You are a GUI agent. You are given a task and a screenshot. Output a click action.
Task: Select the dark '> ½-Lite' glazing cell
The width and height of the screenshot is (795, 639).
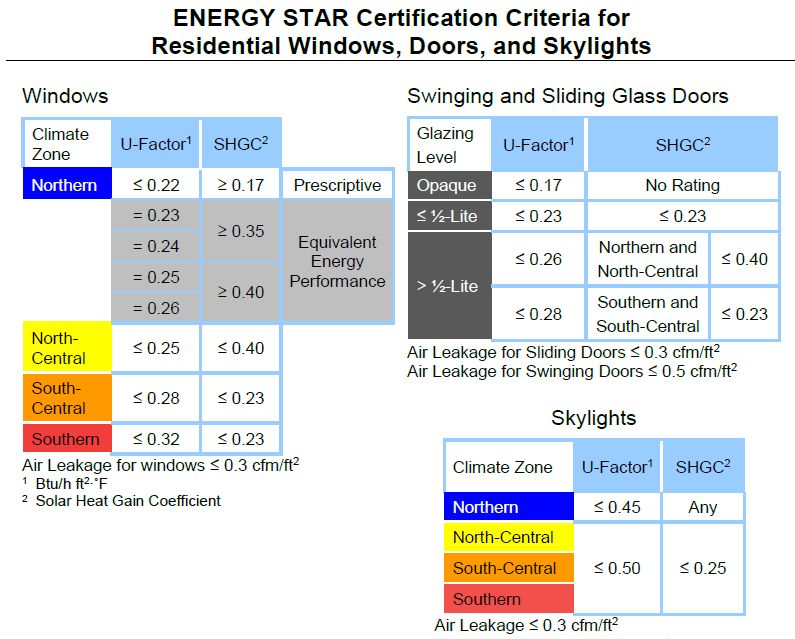(450, 286)
